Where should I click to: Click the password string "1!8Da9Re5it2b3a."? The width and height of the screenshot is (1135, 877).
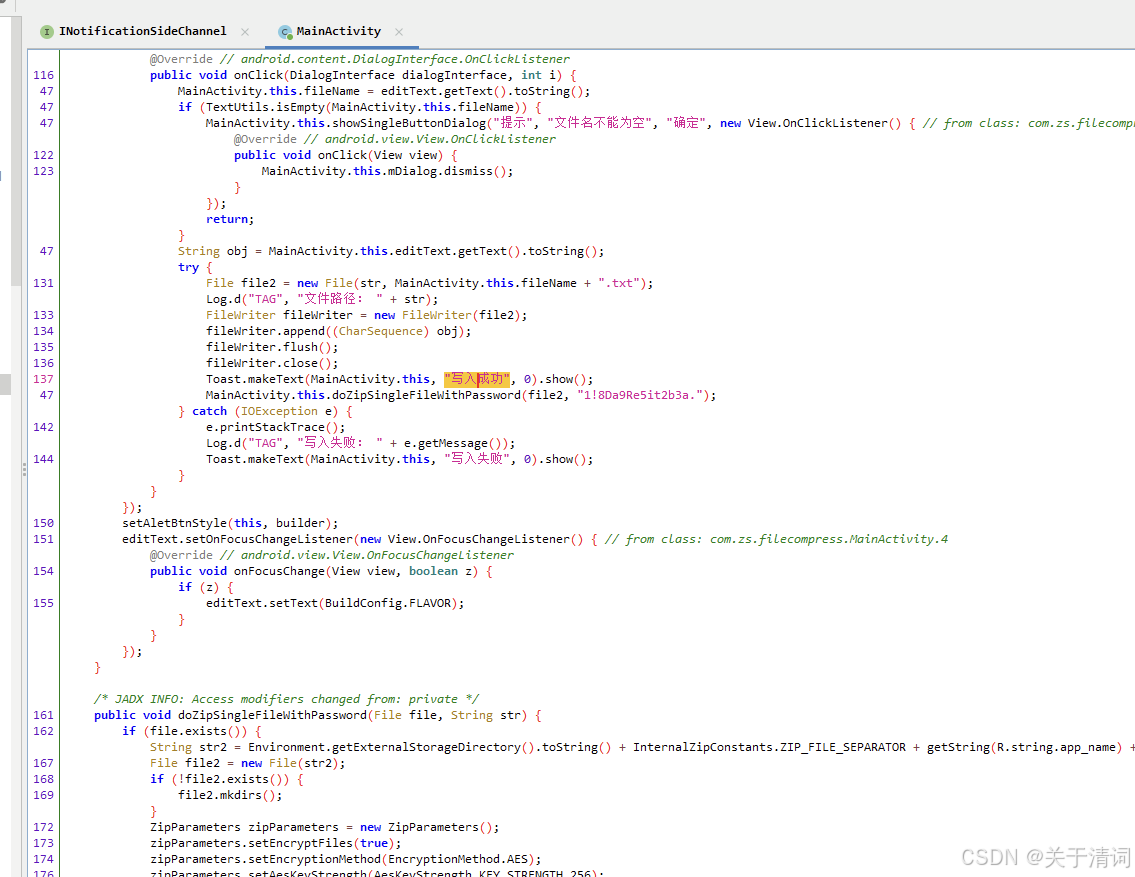point(640,395)
